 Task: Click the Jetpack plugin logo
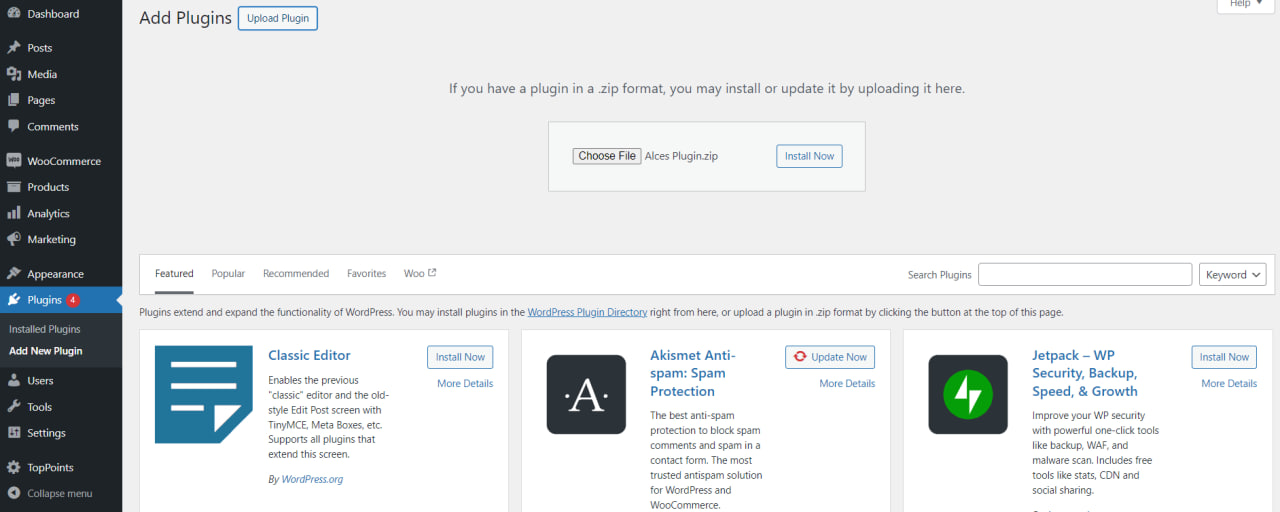click(x=967, y=394)
